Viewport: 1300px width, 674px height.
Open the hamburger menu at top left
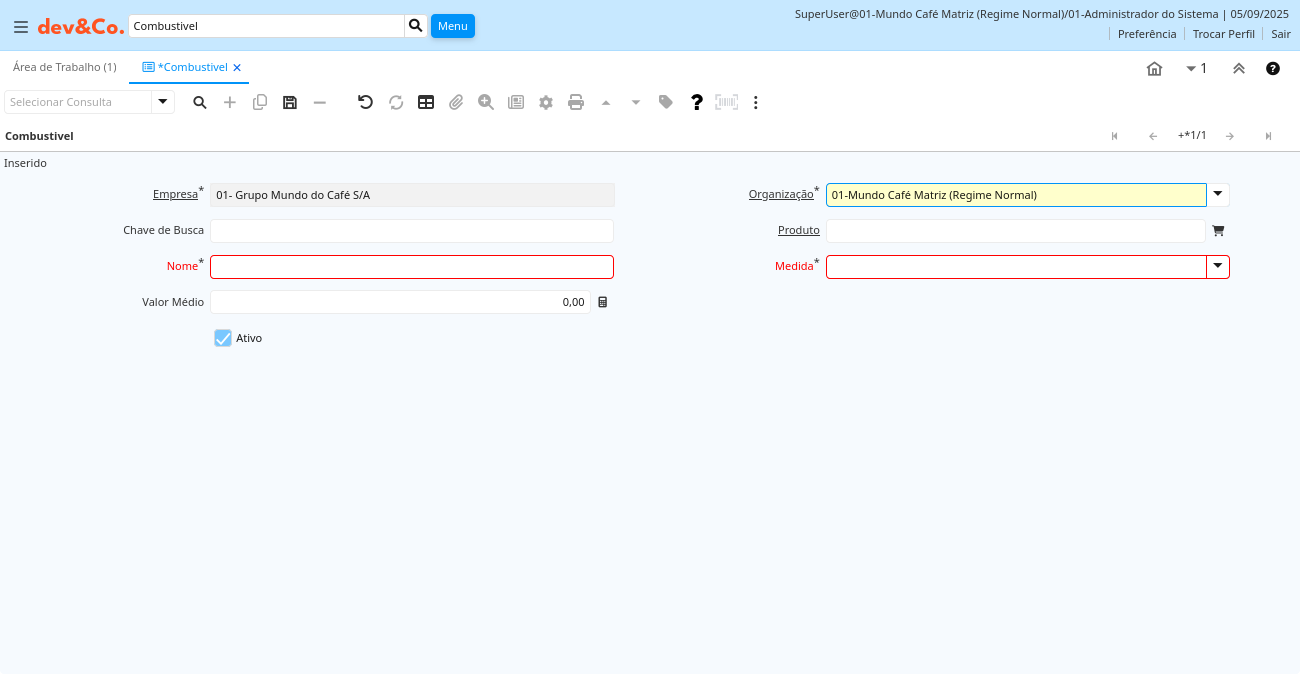[20, 27]
